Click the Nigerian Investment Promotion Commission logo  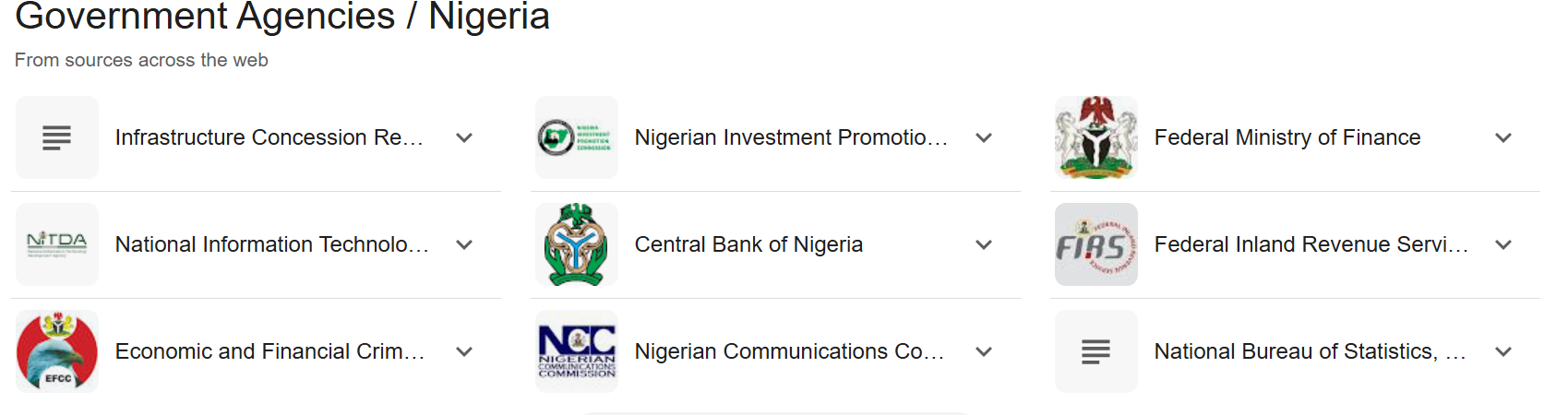577,137
